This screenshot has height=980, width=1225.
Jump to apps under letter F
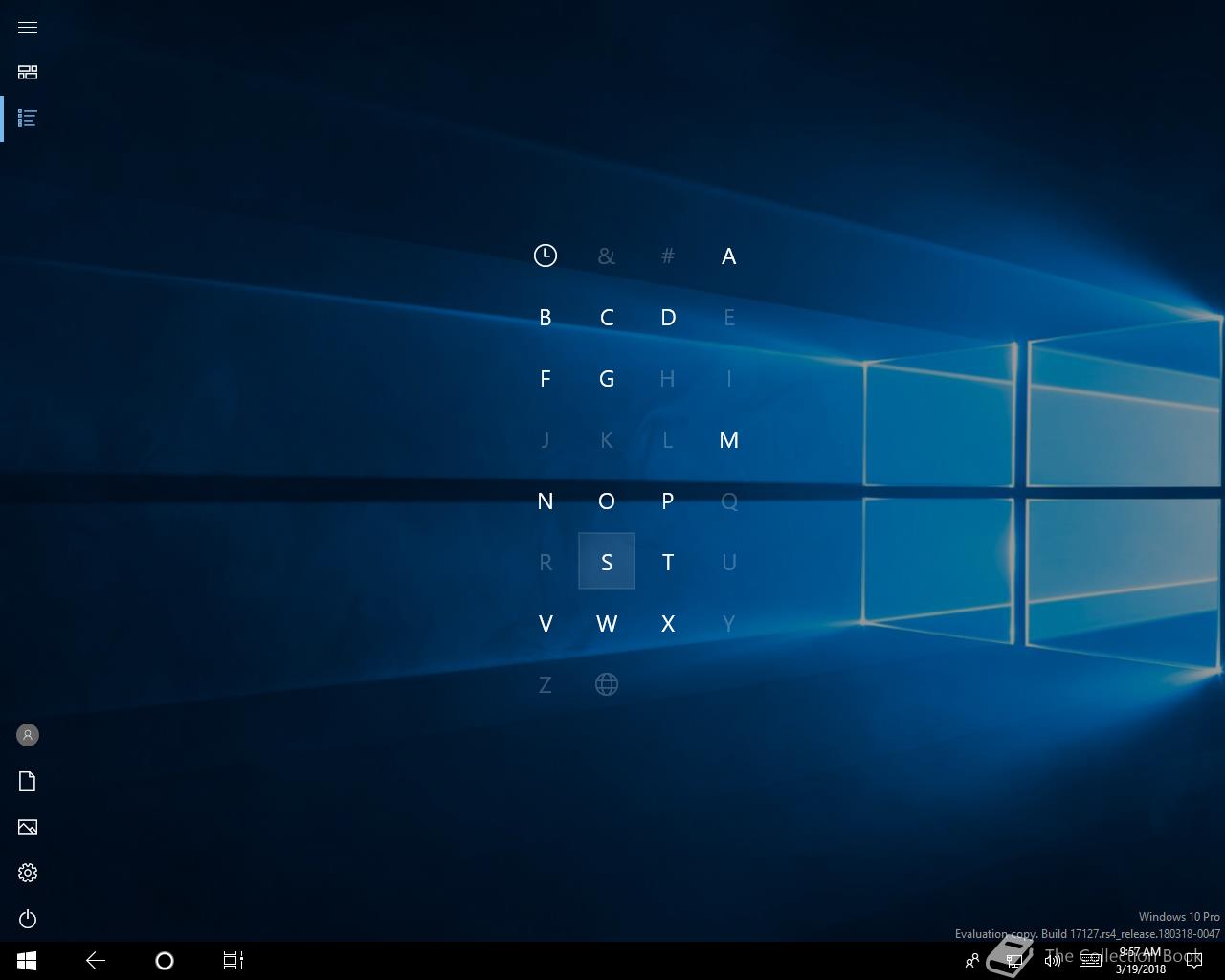[x=546, y=378]
